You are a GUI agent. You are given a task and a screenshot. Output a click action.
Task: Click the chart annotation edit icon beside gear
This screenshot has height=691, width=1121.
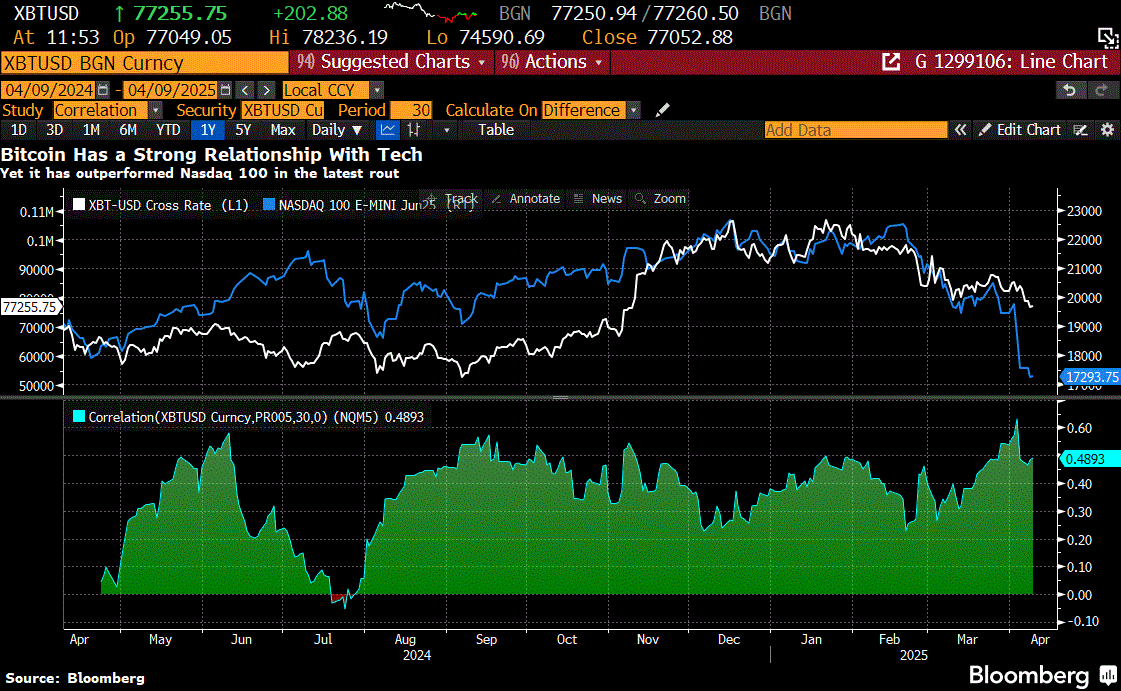(x=1080, y=130)
